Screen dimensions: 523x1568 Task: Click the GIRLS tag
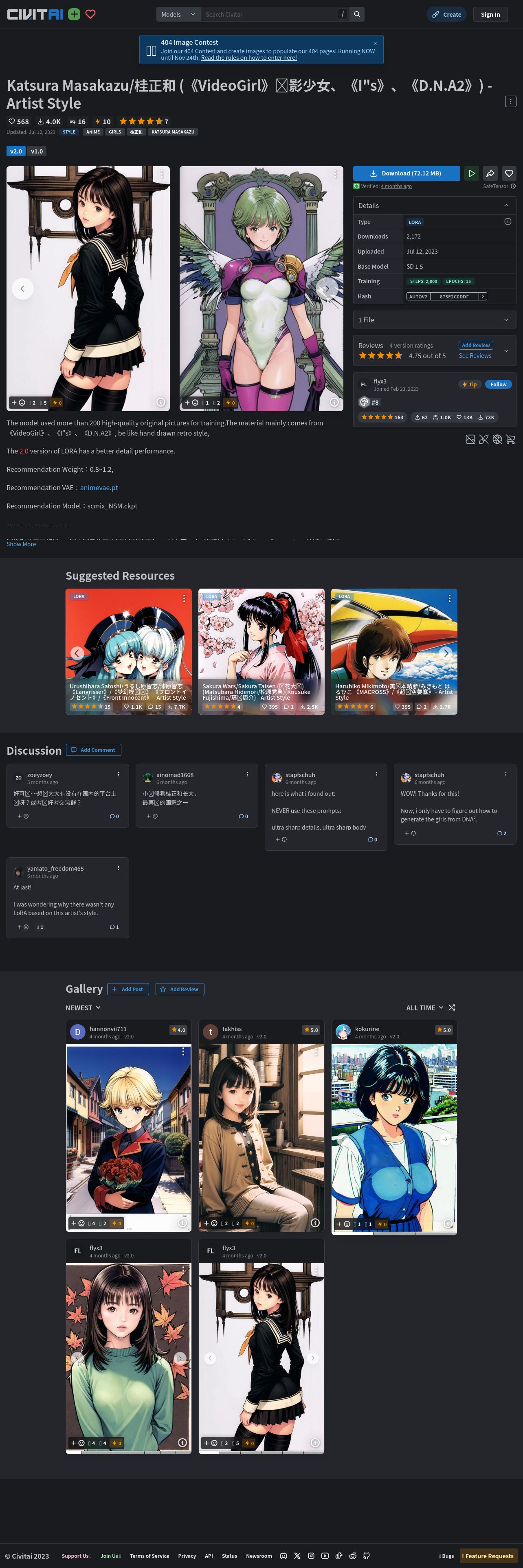[115, 131]
